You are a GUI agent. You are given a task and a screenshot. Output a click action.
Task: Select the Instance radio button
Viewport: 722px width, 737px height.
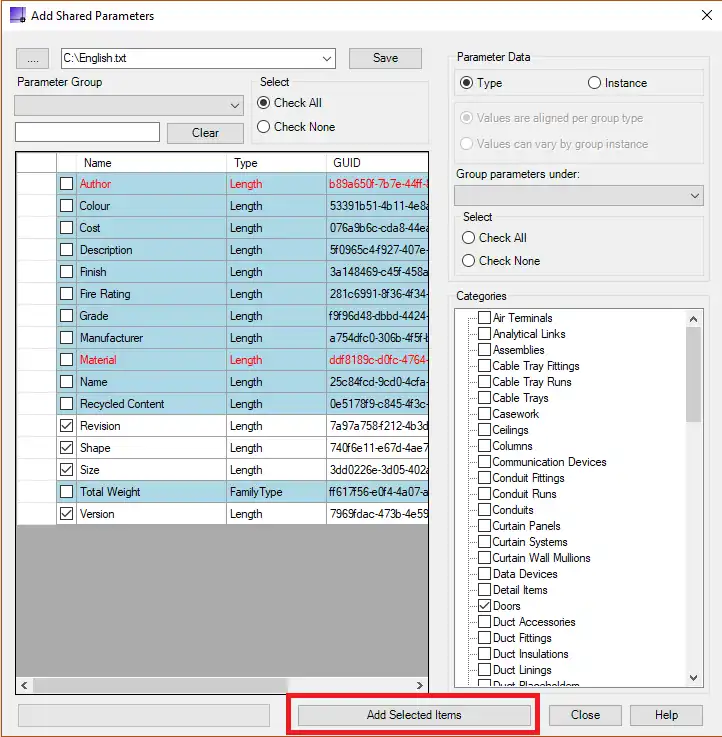pos(595,83)
